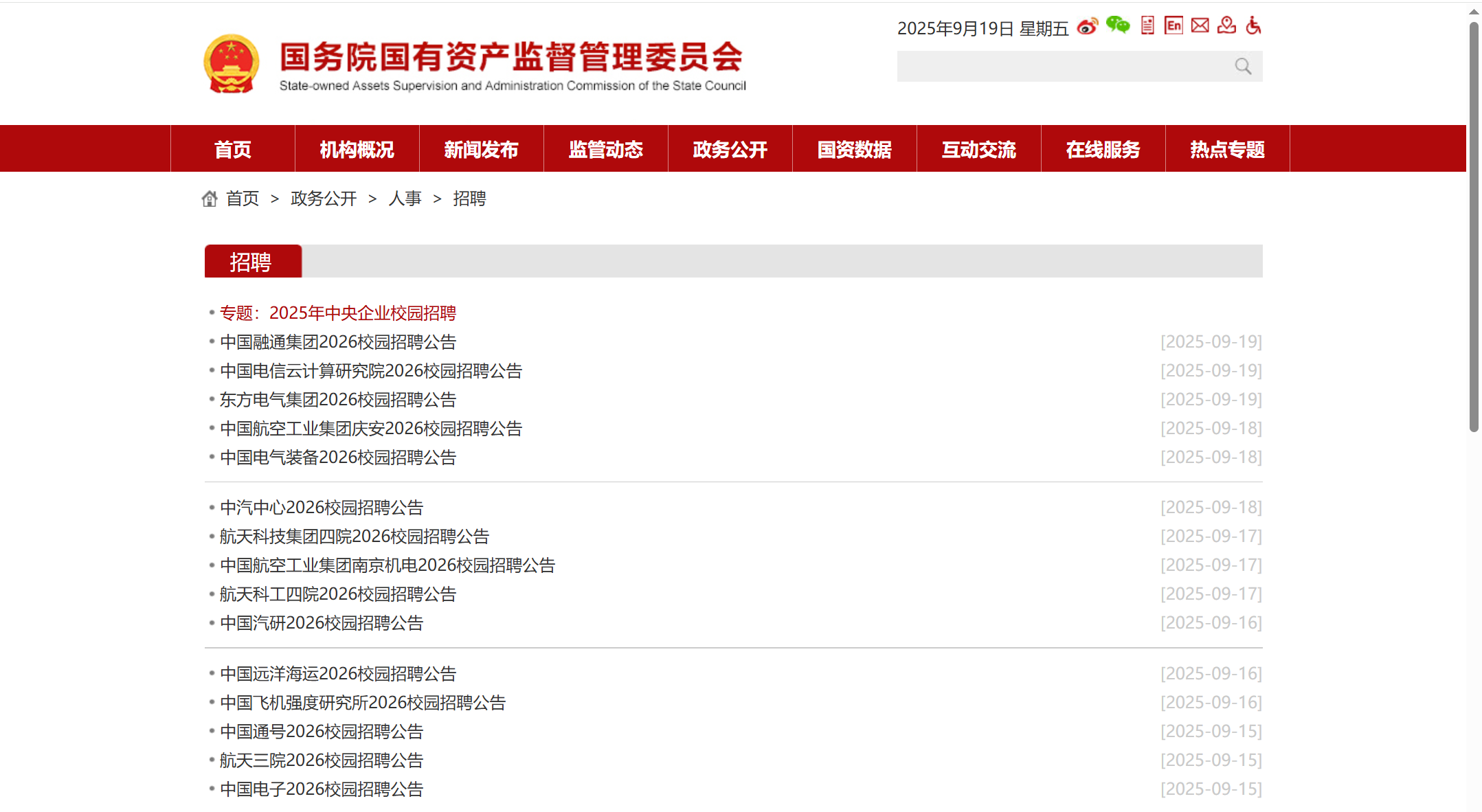
Task: Open 专题：2025年中央企业校园招聘 link
Action: coord(338,313)
